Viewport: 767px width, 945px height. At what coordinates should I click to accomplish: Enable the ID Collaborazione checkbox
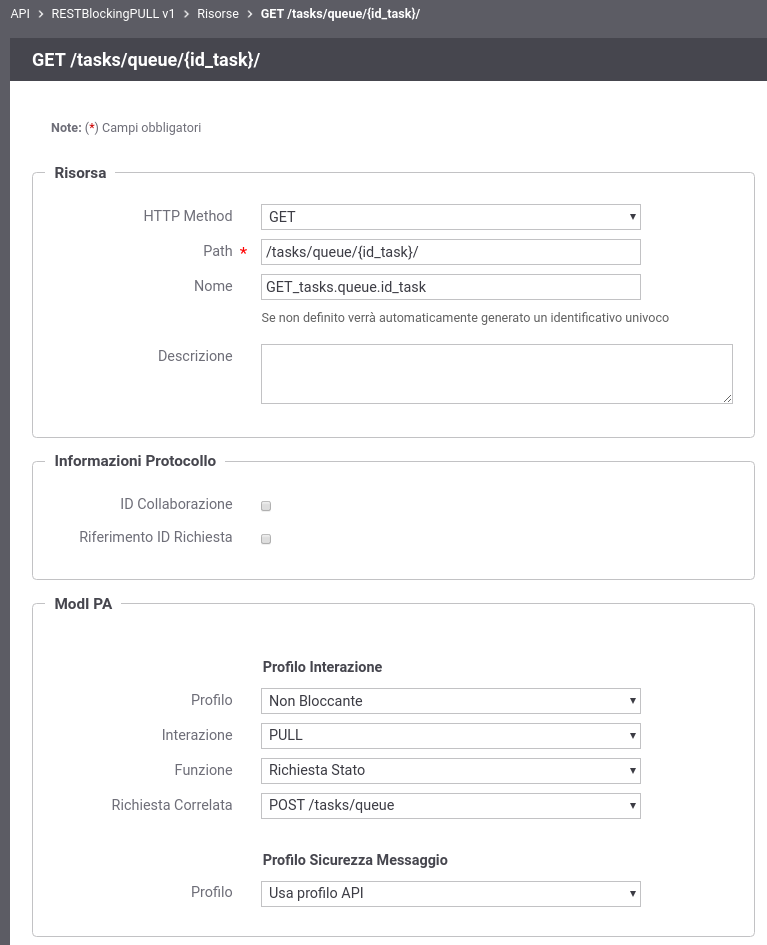tap(266, 506)
